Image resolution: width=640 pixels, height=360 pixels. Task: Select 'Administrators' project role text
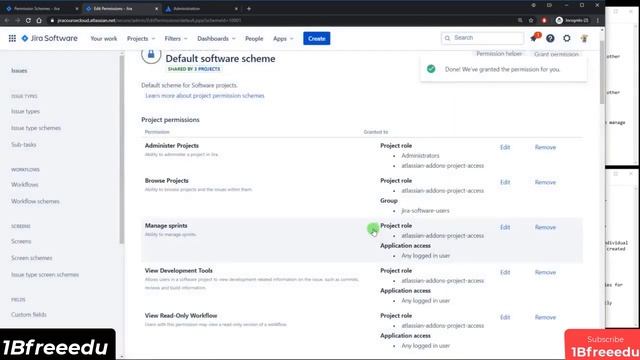click(x=420, y=156)
